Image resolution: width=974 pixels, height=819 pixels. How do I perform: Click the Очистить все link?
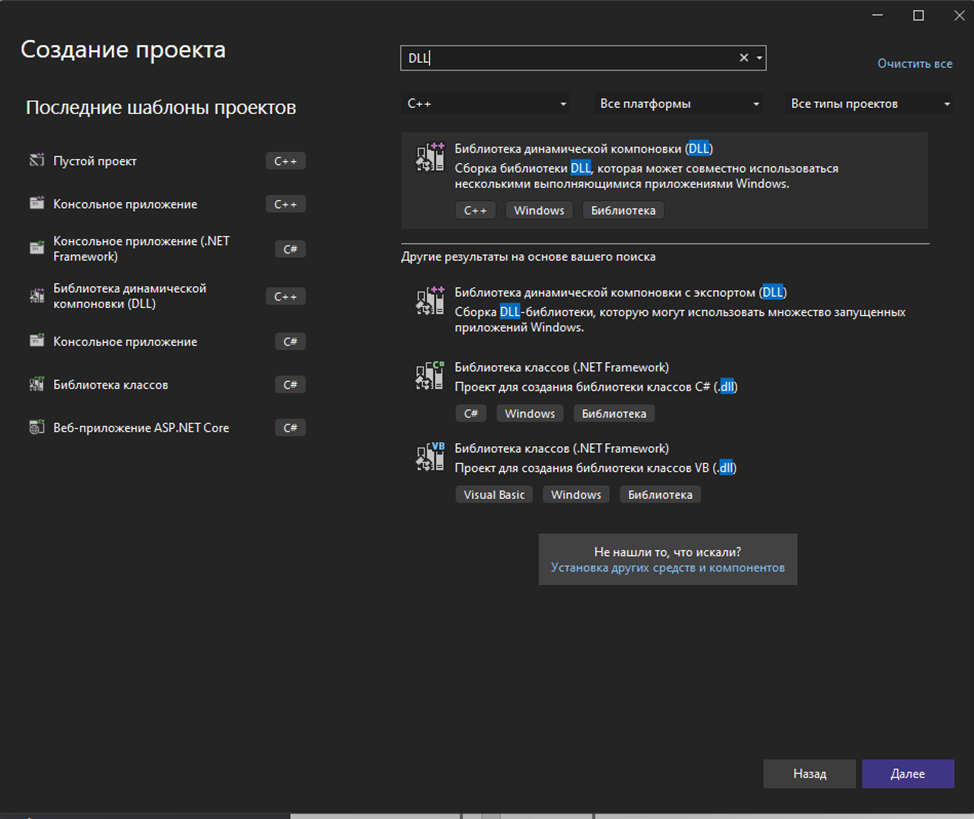(x=914, y=63)
